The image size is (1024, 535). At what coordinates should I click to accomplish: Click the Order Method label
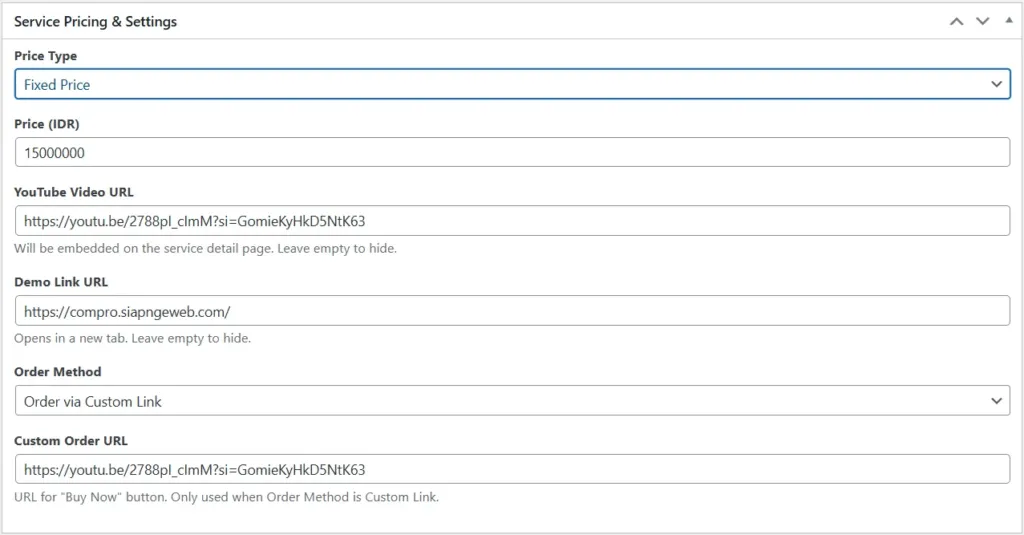tap(58, 372)
